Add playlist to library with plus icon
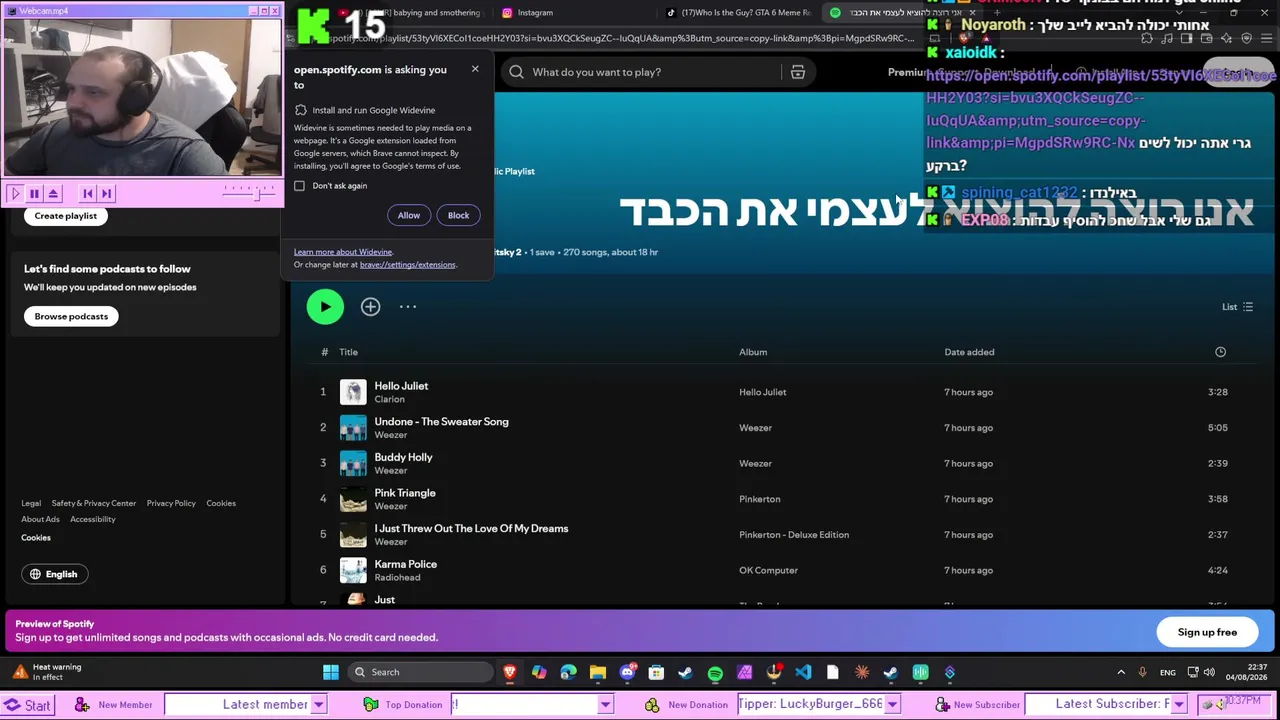This screenshot has width=1280, height=720. click(370, 307)
